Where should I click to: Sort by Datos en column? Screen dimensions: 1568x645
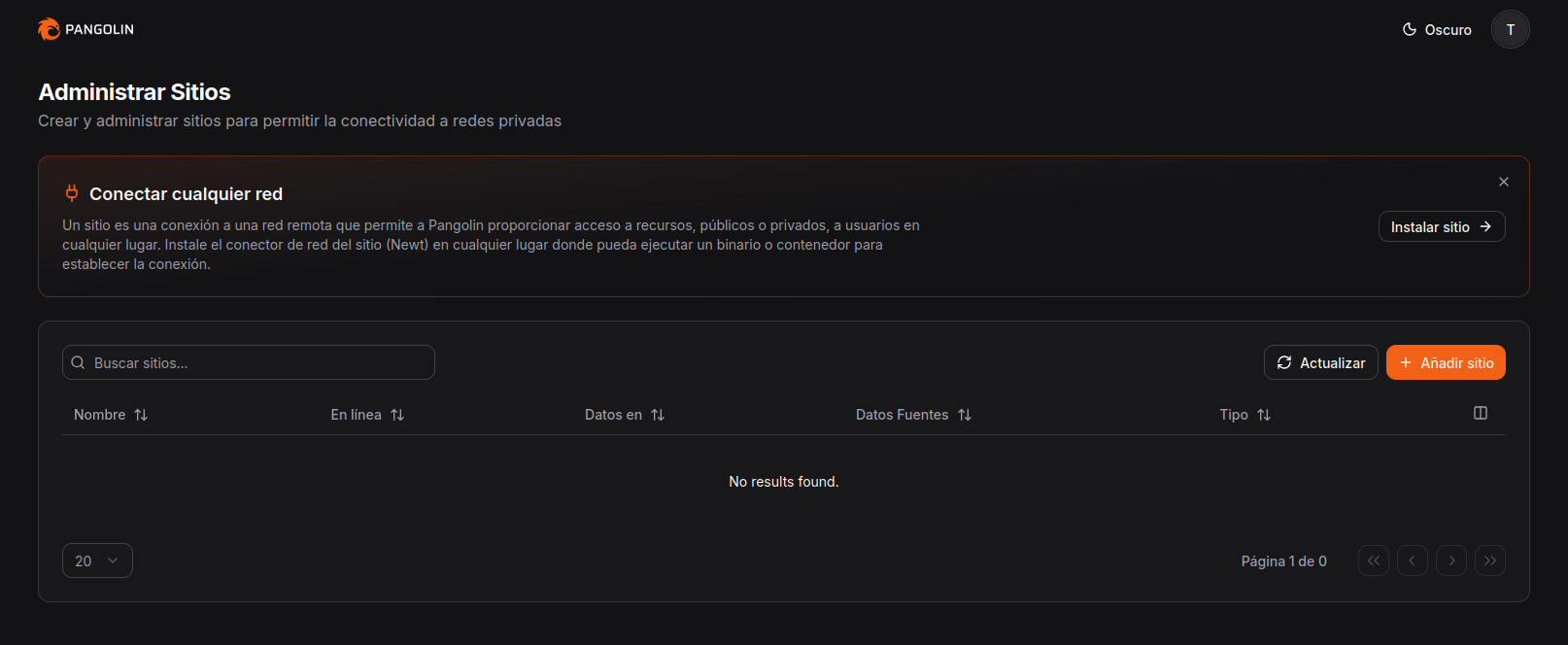click(x=625, y=415)
